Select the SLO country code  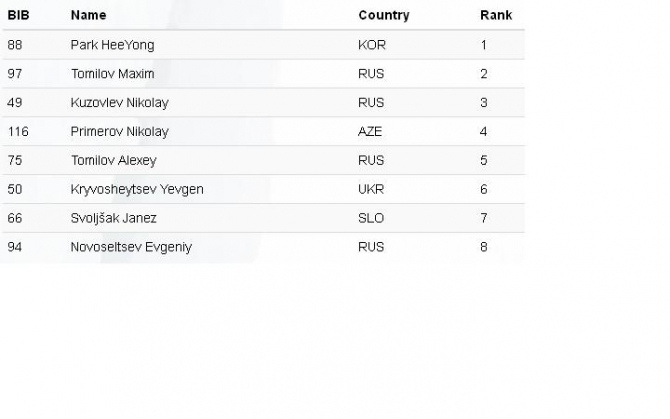tap(370, 218)
